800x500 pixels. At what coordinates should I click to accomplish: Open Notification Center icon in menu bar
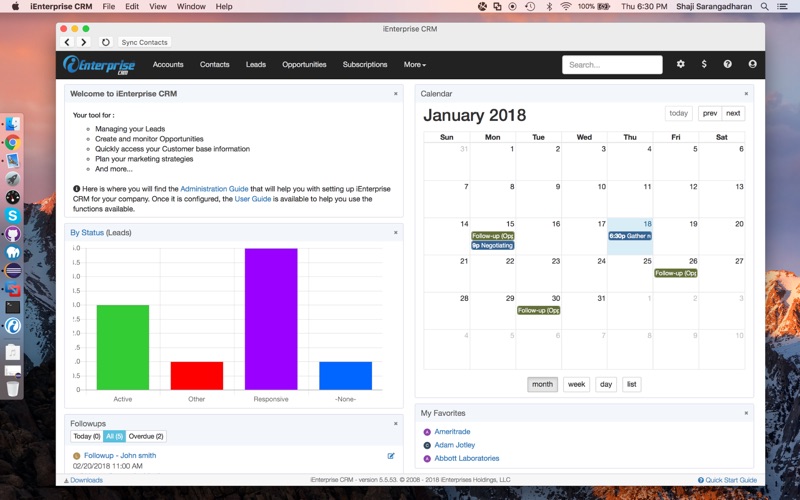coord(782,7)
